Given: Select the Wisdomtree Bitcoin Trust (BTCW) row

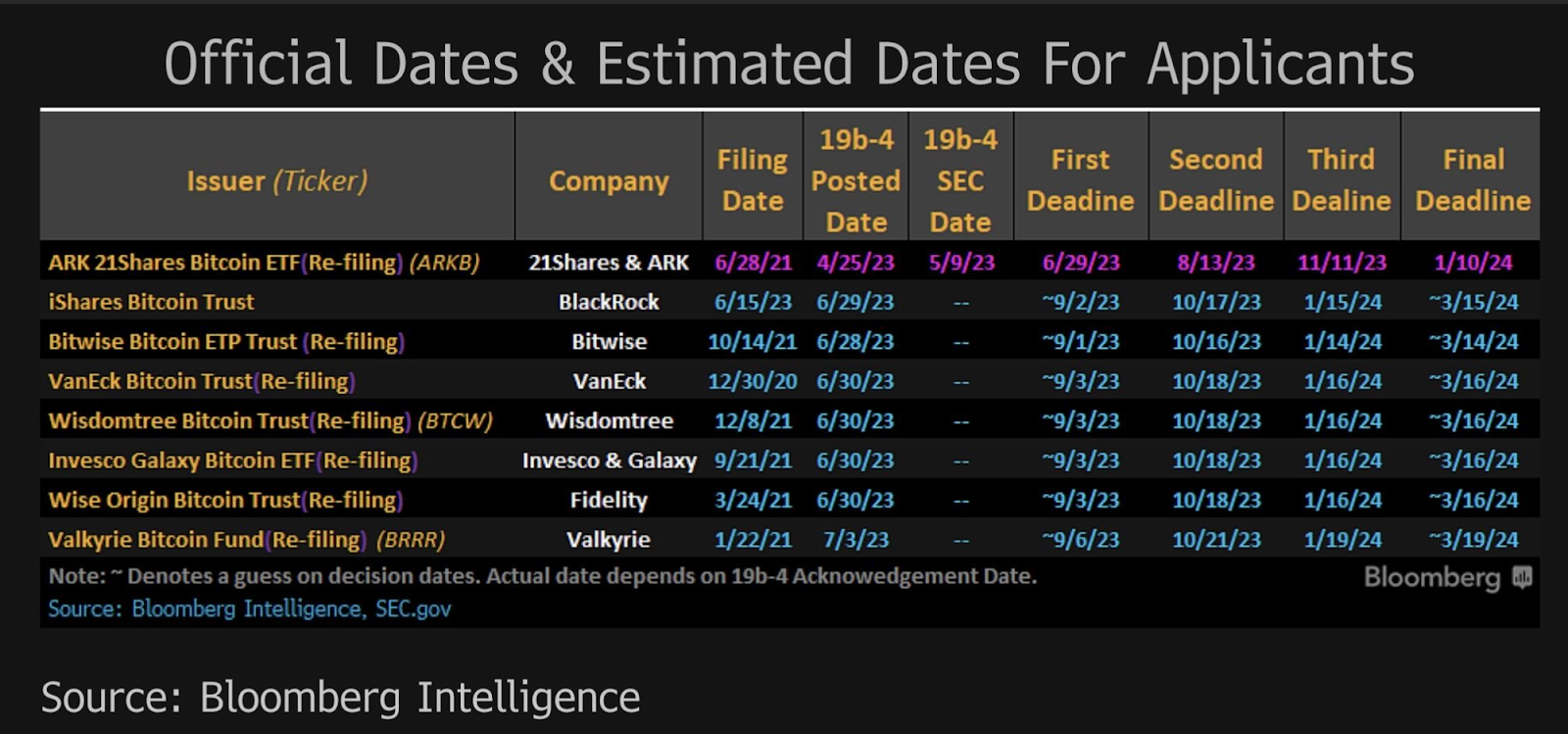Looking at the screenshot, I should pos(790,420).
